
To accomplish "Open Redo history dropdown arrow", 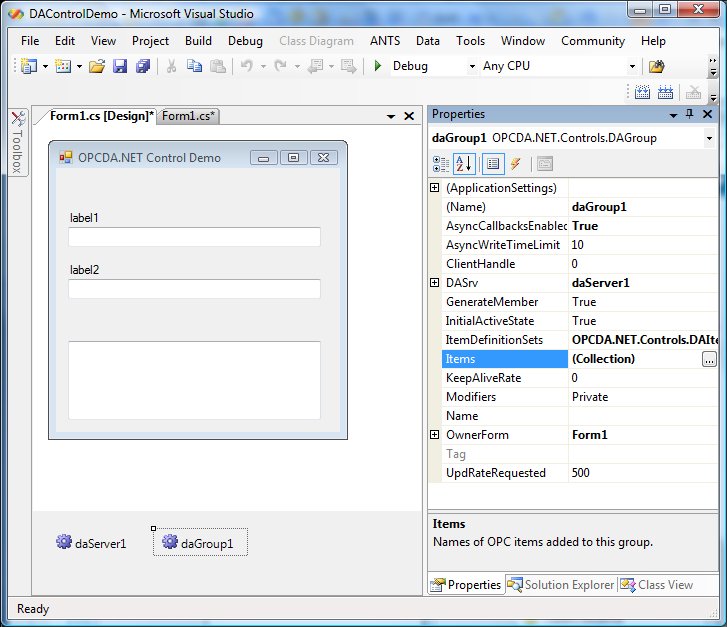I will (x=297, y=67).
